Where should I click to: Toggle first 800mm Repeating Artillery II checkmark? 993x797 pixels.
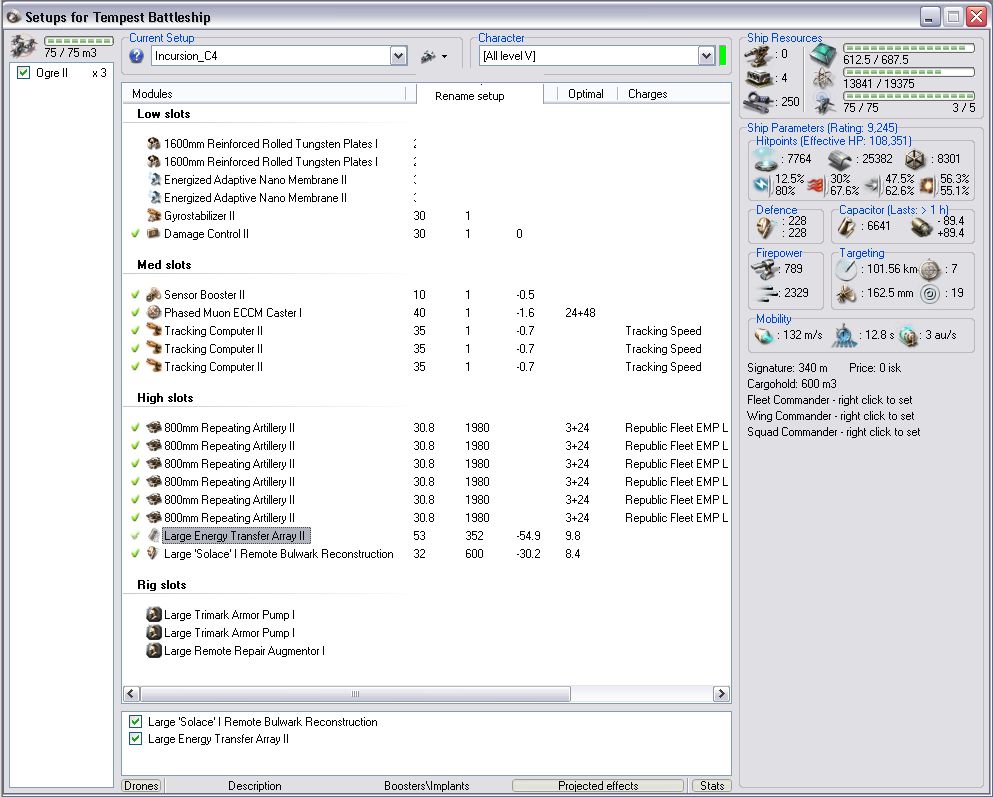pyautogui.click(x=135, y=428)
